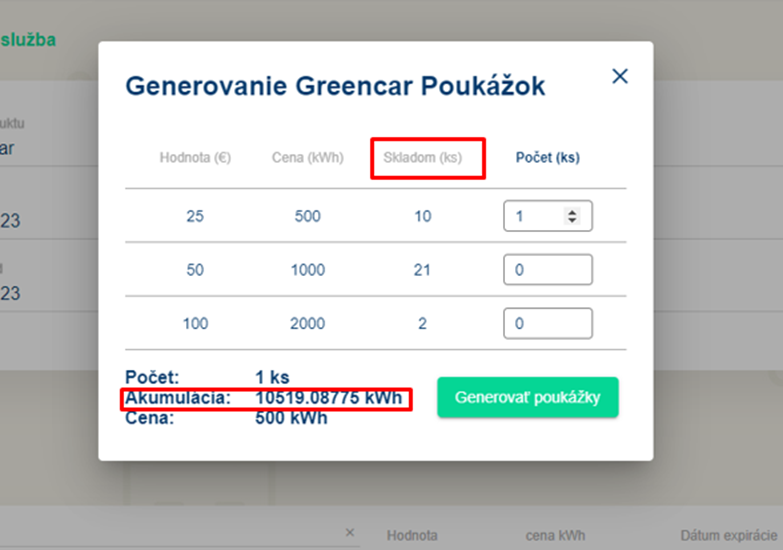
Task: Focus the count field in the 100 € row
Action: (x=548, y=323)
